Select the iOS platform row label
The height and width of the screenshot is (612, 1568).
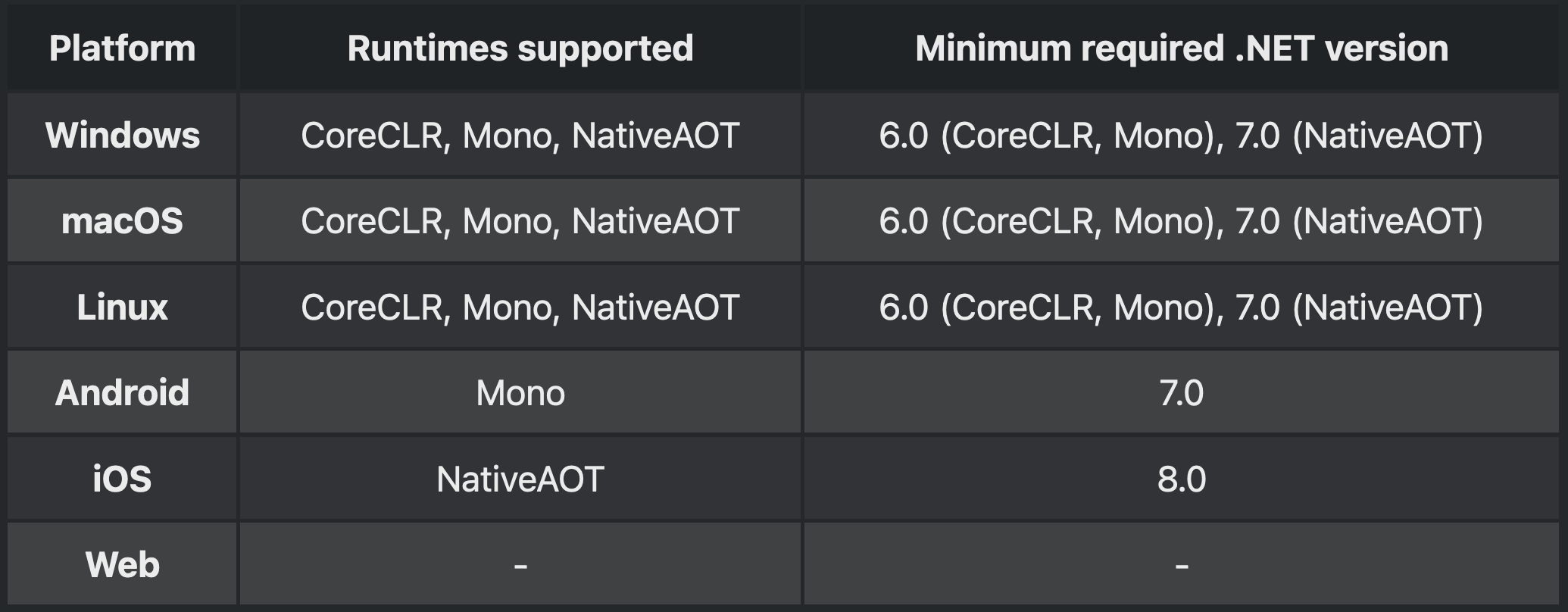pos(122,479)
